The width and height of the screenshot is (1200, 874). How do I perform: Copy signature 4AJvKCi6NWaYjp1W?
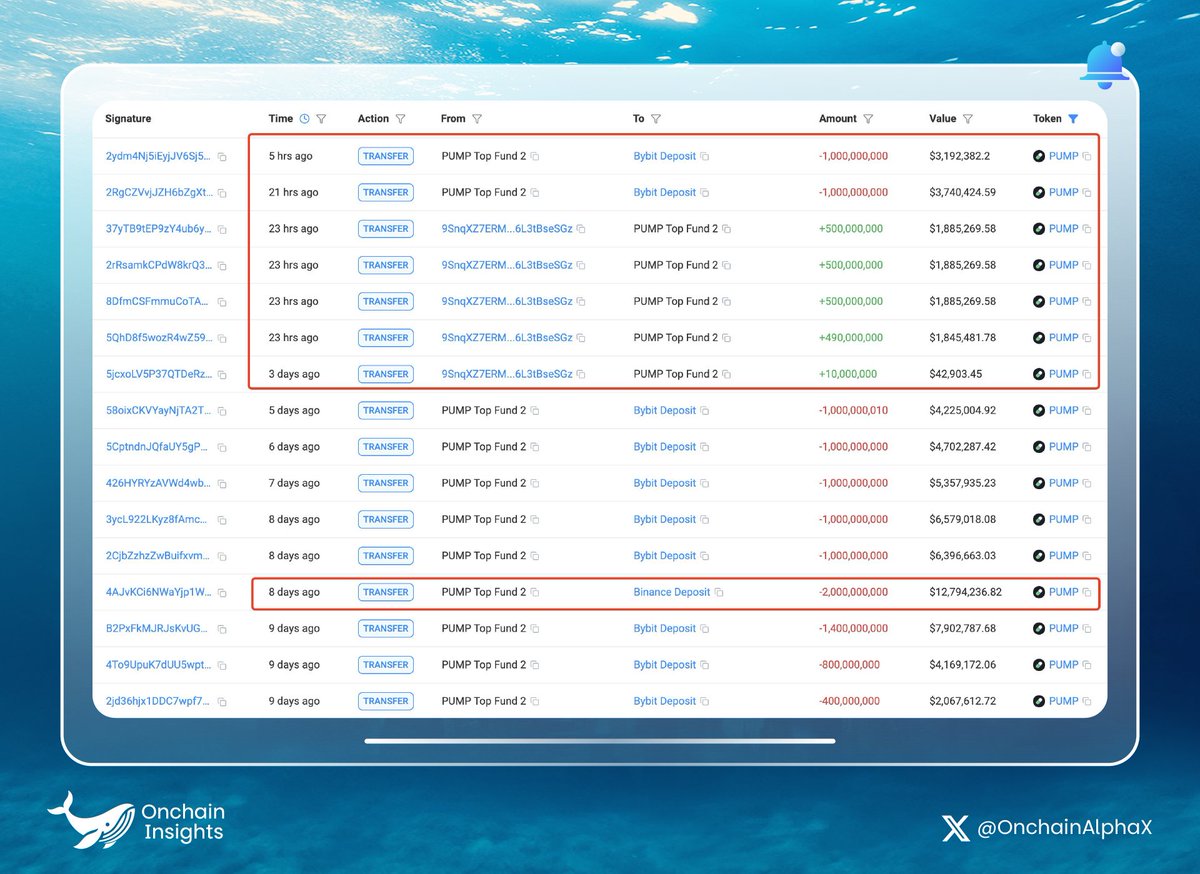coord(222,593)
